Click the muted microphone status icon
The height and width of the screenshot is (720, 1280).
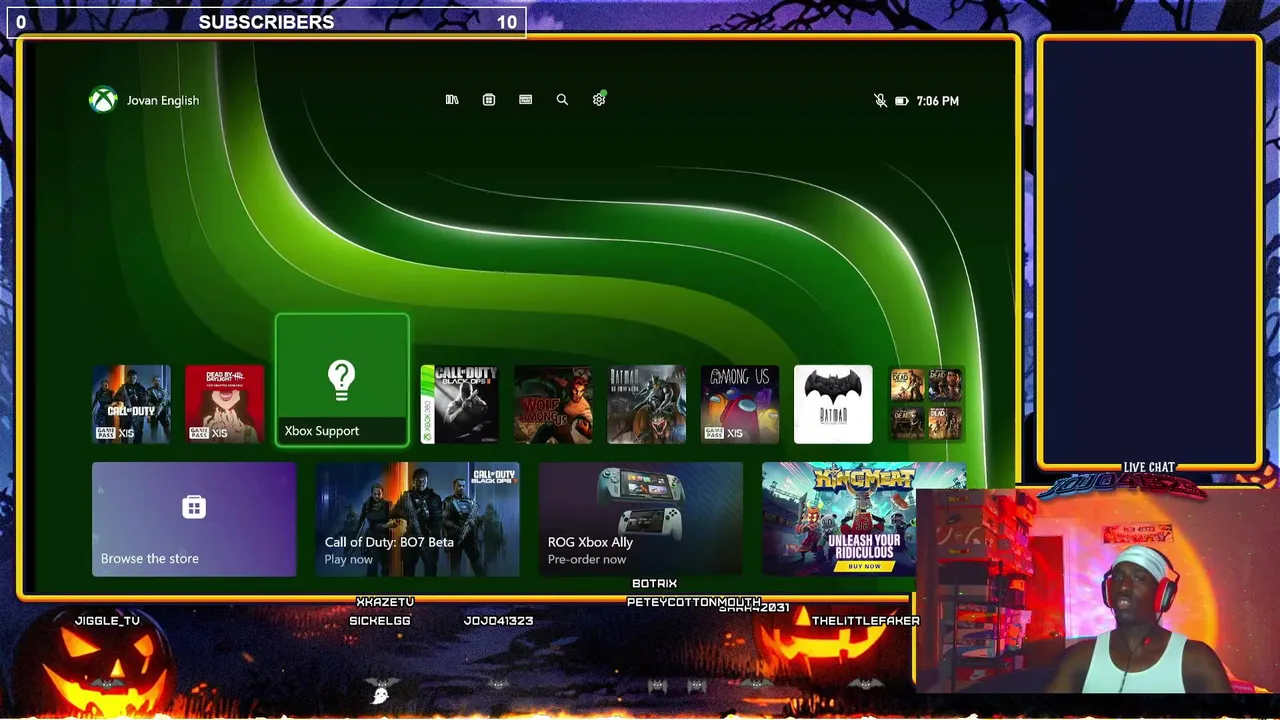click(880, 101)
